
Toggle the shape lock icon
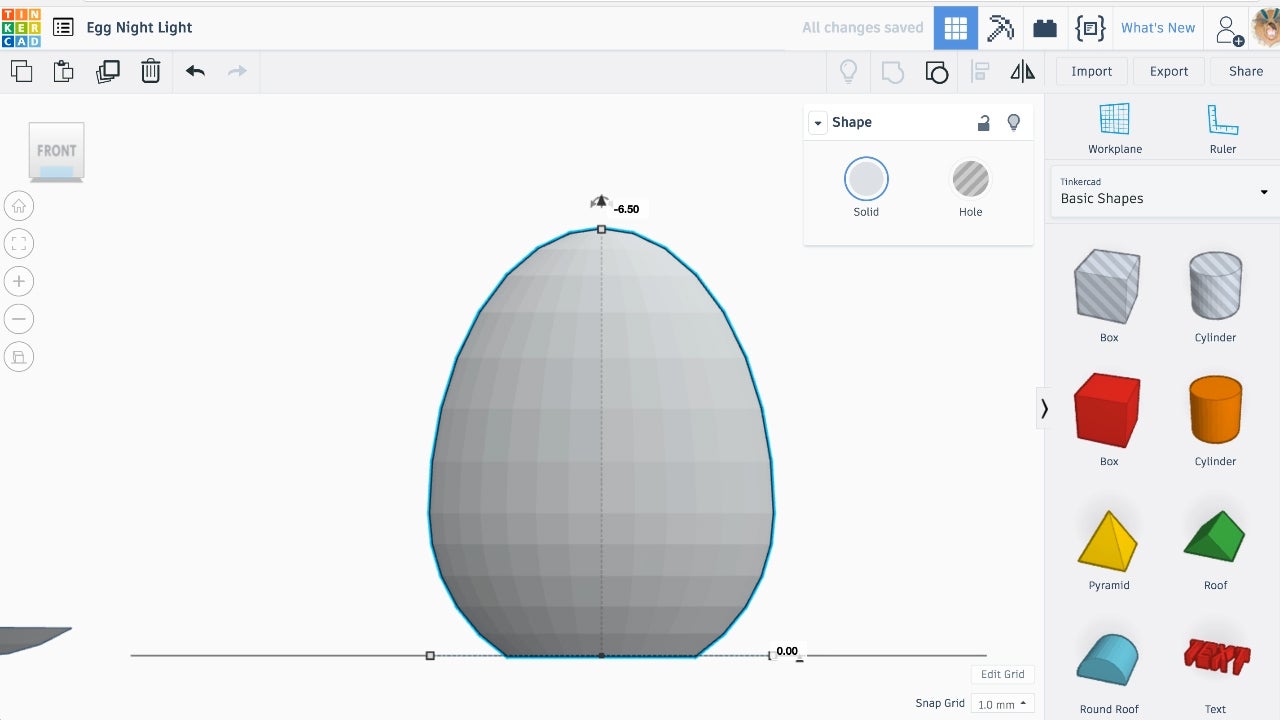[984, 122]
